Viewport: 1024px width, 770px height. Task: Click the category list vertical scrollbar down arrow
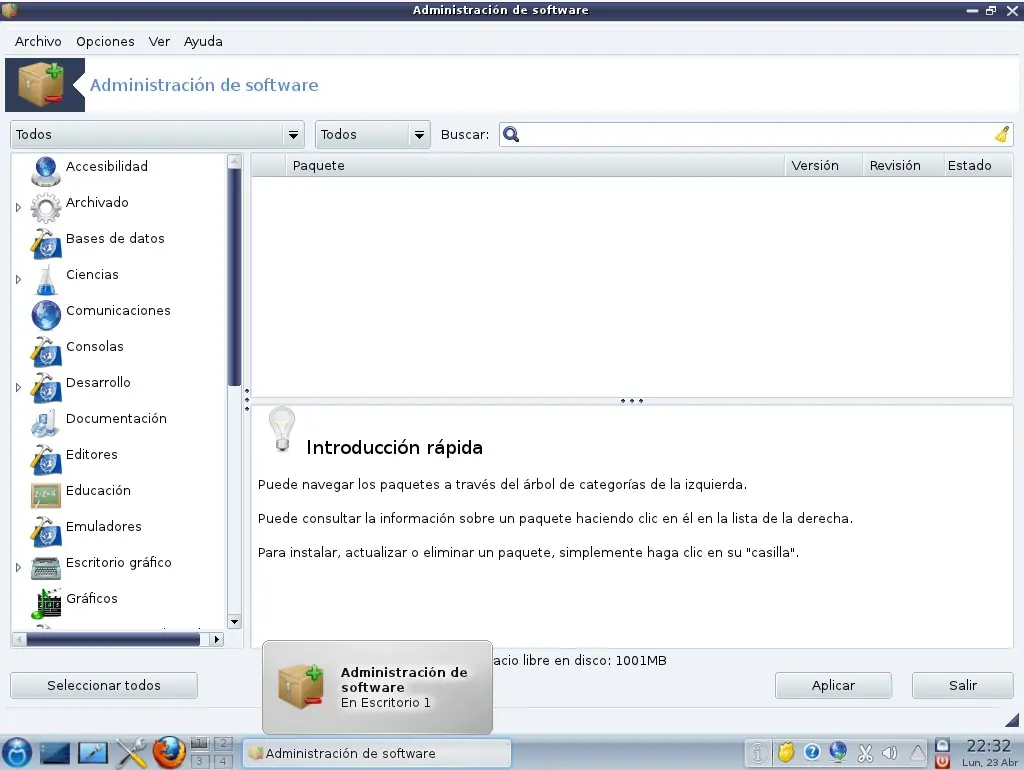pos(234,622)
